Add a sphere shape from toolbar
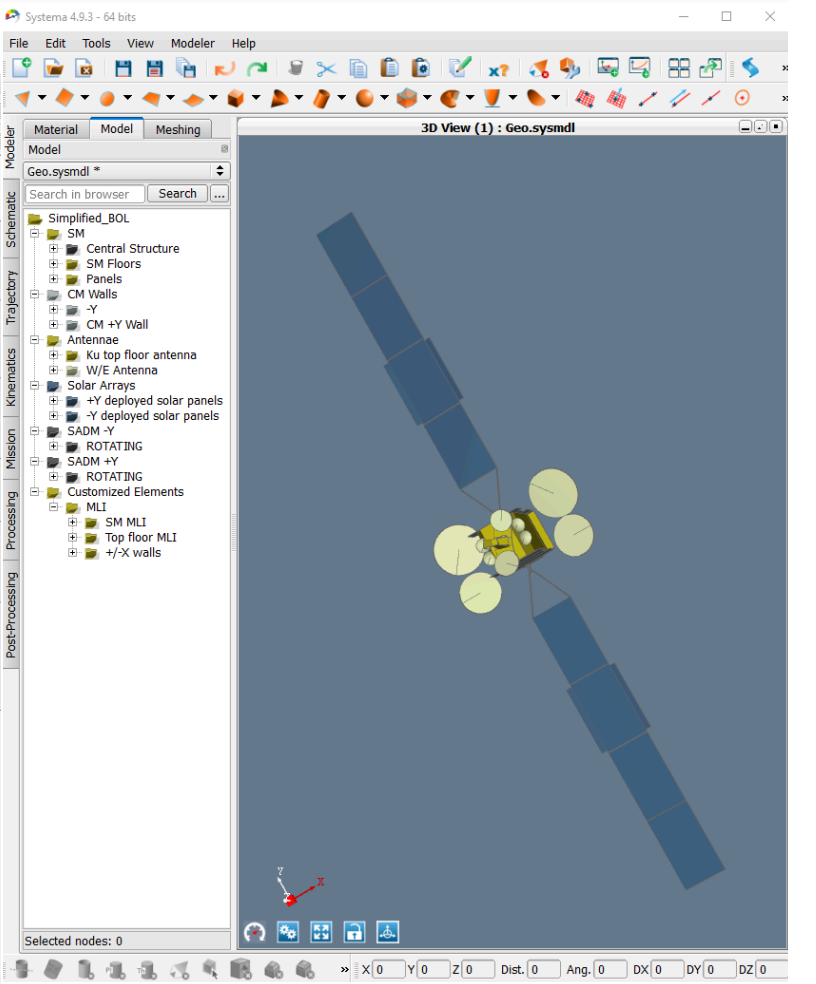 [365, 98]
